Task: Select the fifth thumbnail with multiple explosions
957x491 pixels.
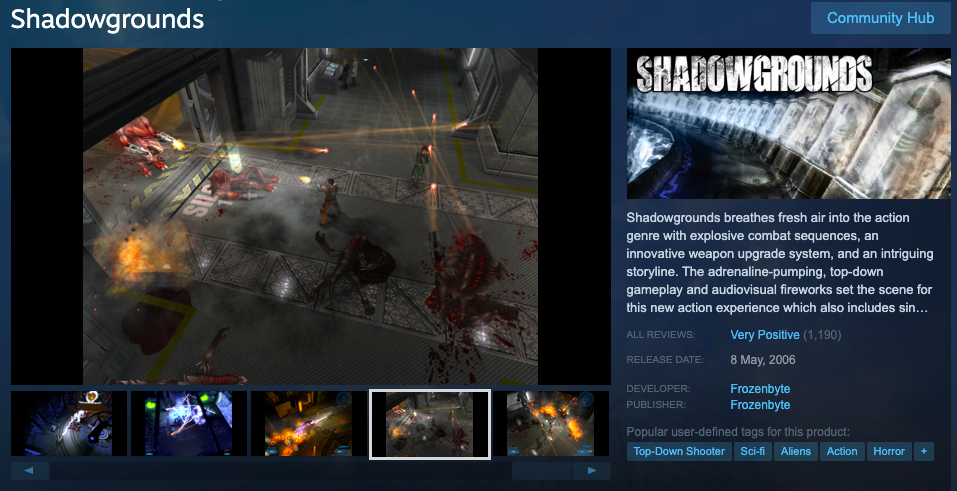Action: click(x=551, y=424)
